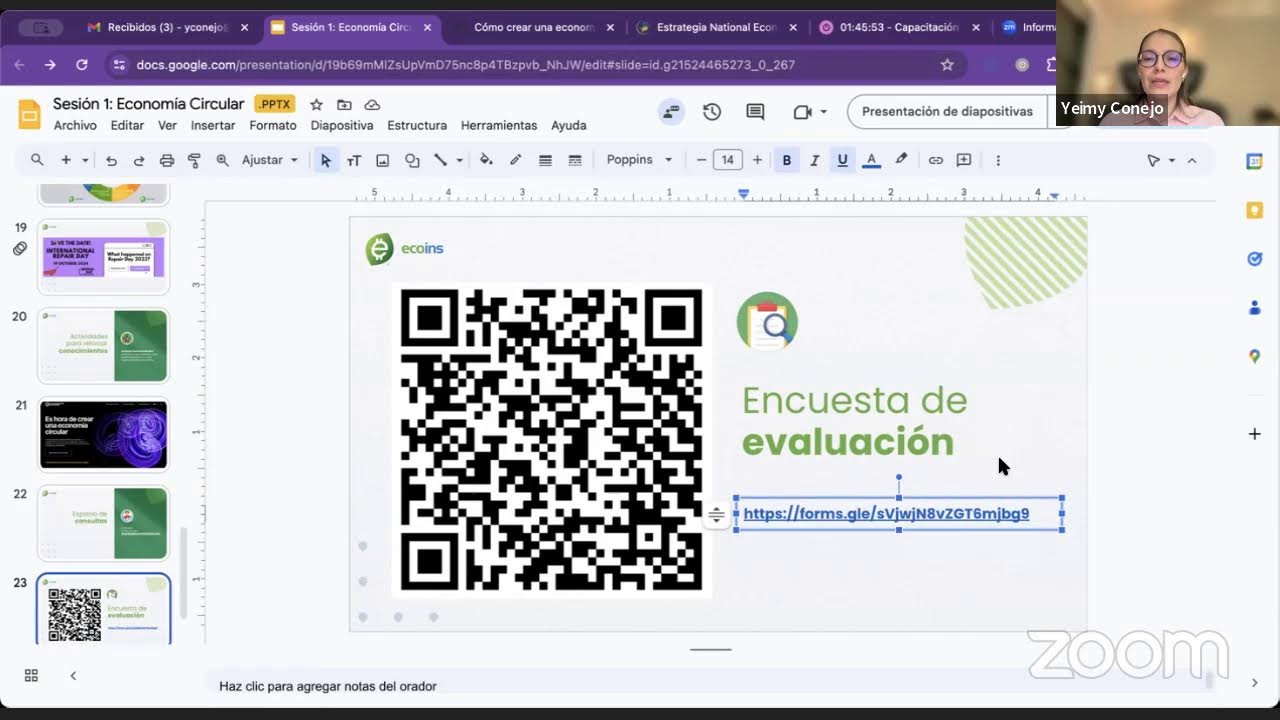This screenshot has width=1280, height=720.
Task: Click the new slide plus button
Action: point(66,160)
